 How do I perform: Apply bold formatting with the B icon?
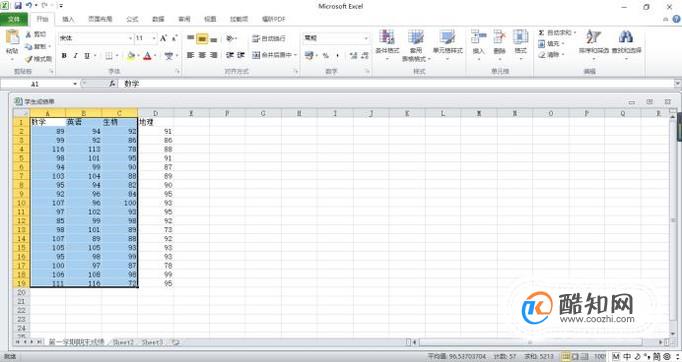coord(64,56)
